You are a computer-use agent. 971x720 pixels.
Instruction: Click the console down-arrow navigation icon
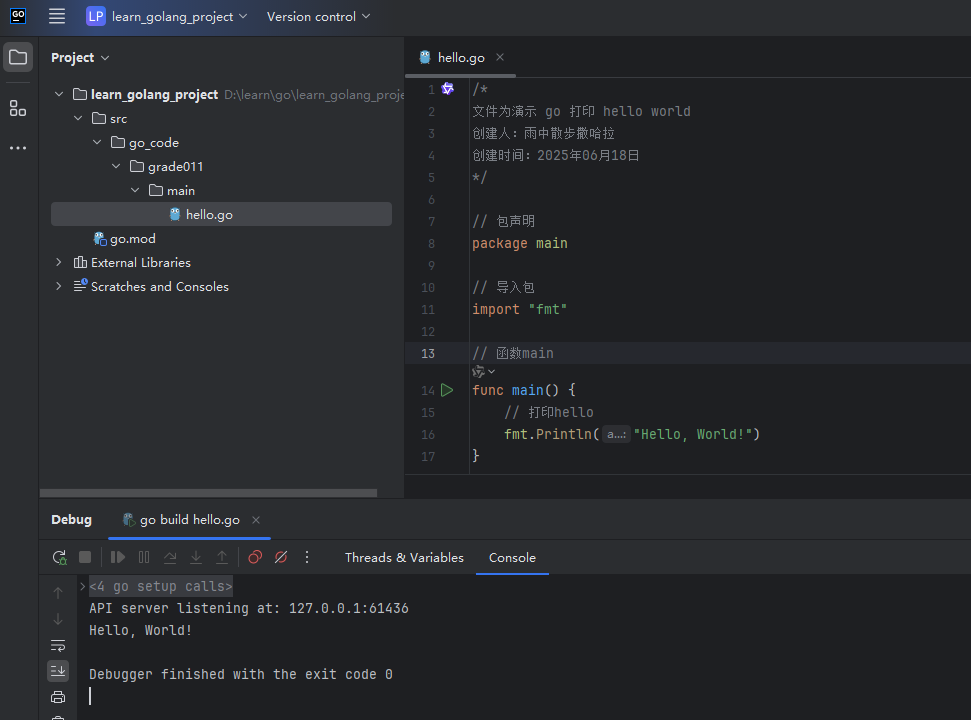point(58,619)
